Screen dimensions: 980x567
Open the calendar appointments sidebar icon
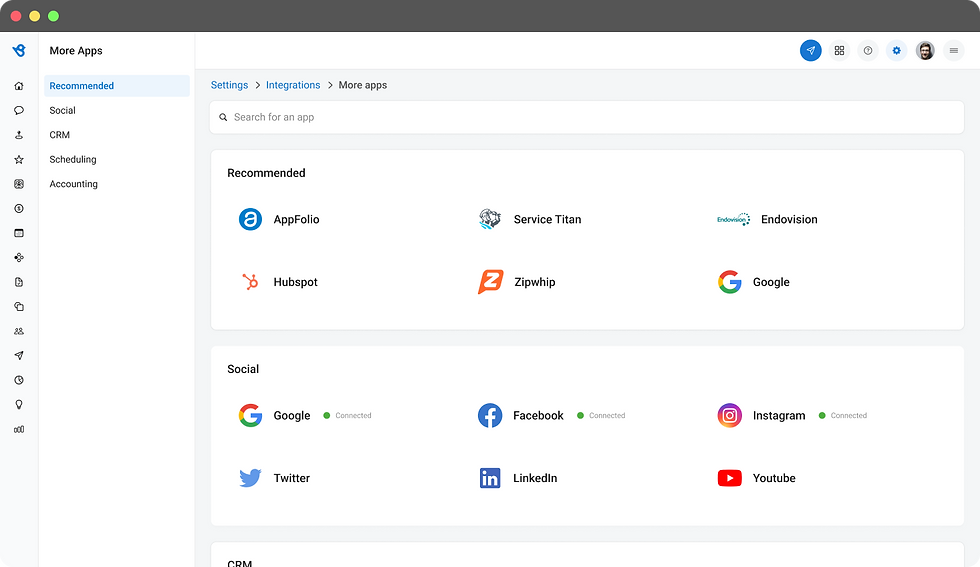pos(19,233)
